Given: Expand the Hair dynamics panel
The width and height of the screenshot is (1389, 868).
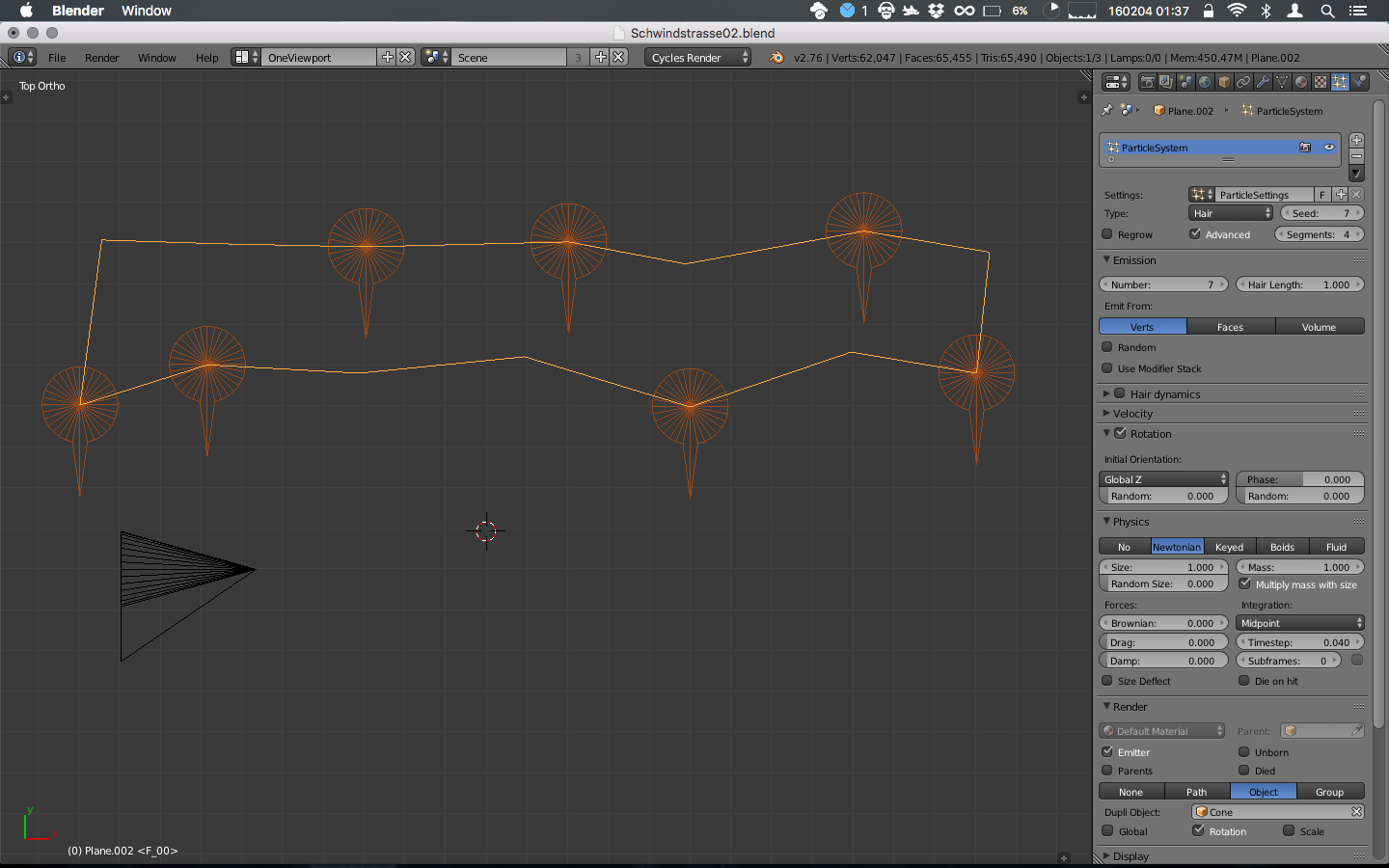Looking at the screenshot, I should [x=1106, y=393].
